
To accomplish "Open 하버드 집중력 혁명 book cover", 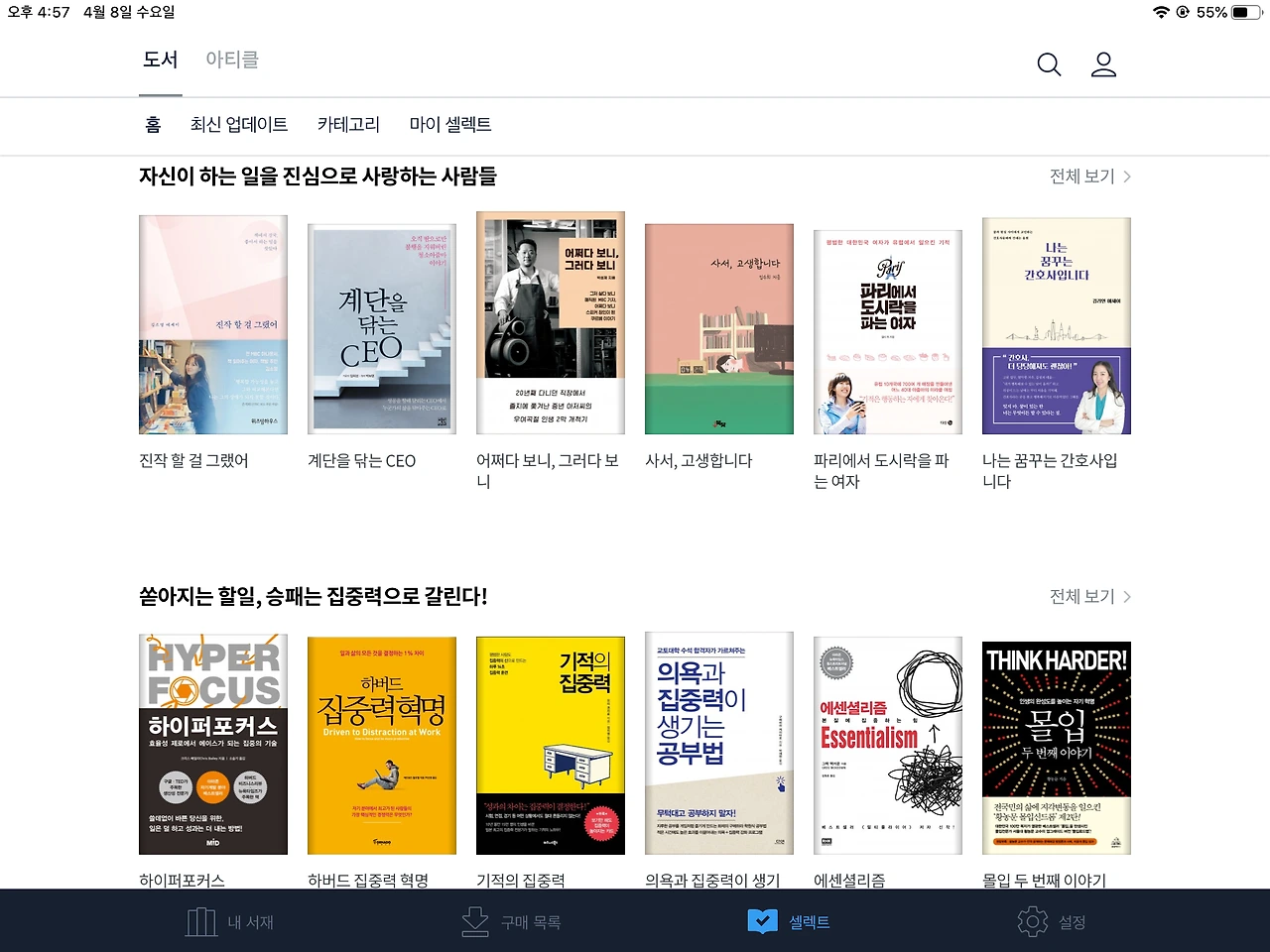I will tap(382, 746).
